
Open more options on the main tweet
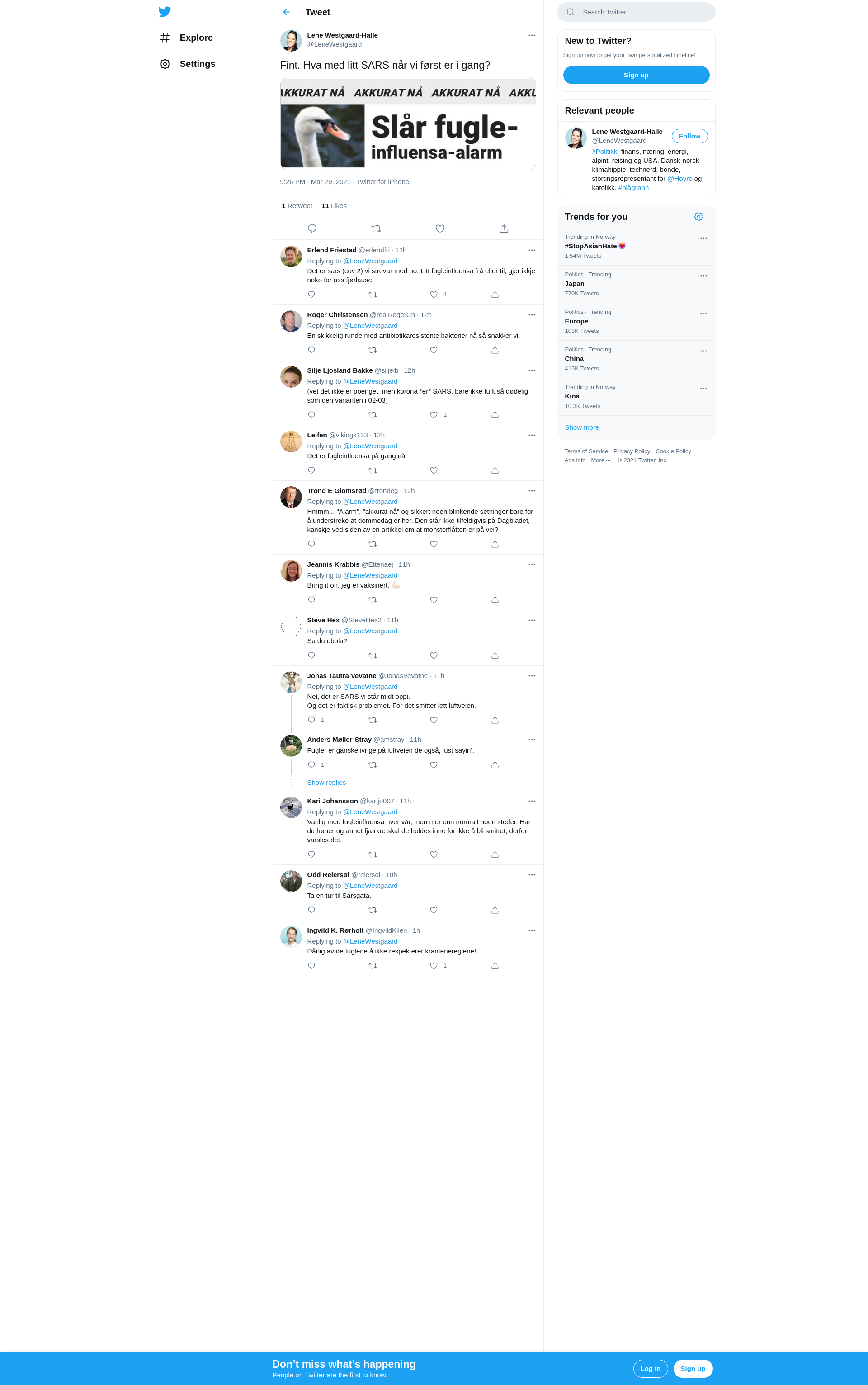pos(532,36)
